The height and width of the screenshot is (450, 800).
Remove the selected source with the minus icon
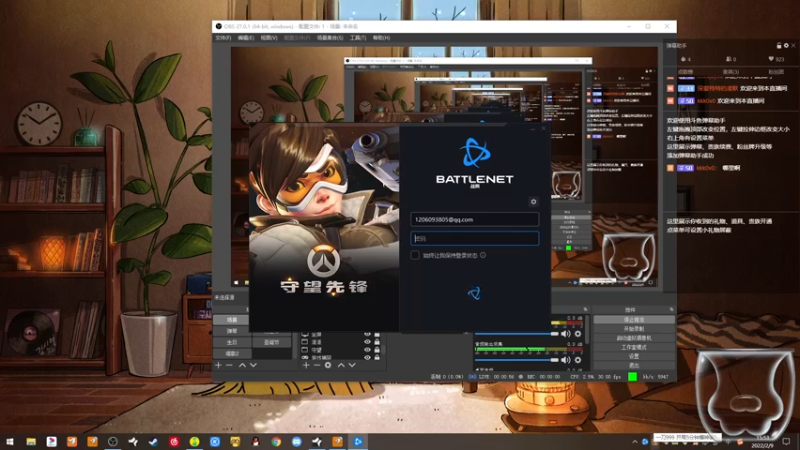tap(317, 365)
